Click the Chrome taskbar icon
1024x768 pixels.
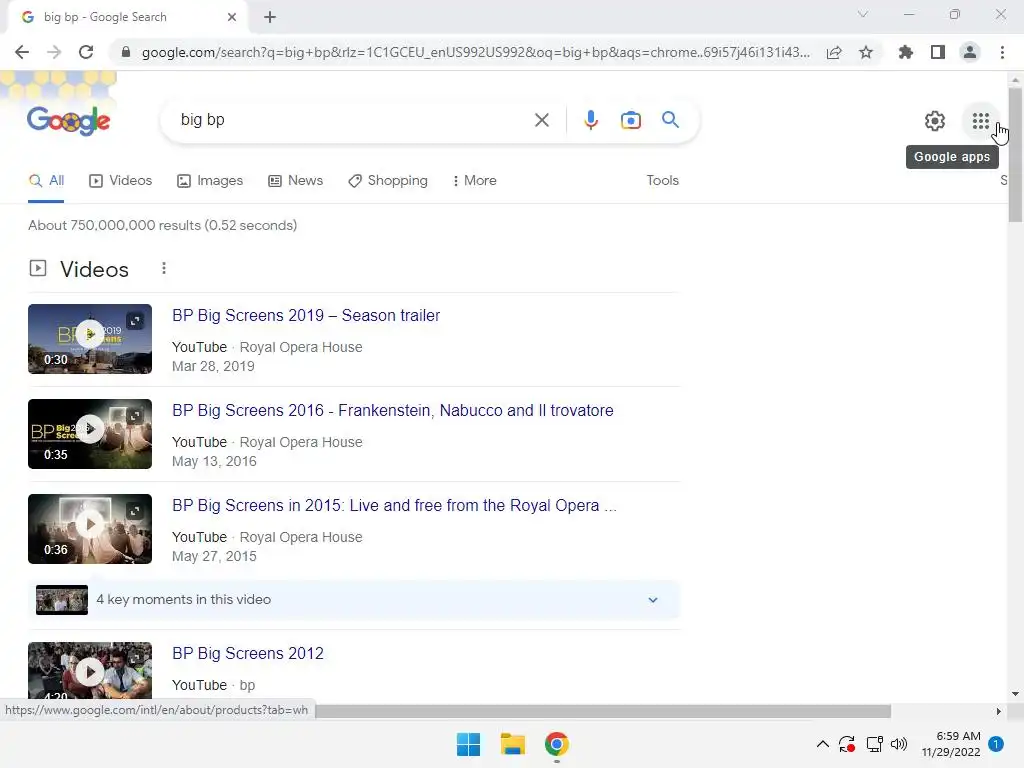point(556,744)
